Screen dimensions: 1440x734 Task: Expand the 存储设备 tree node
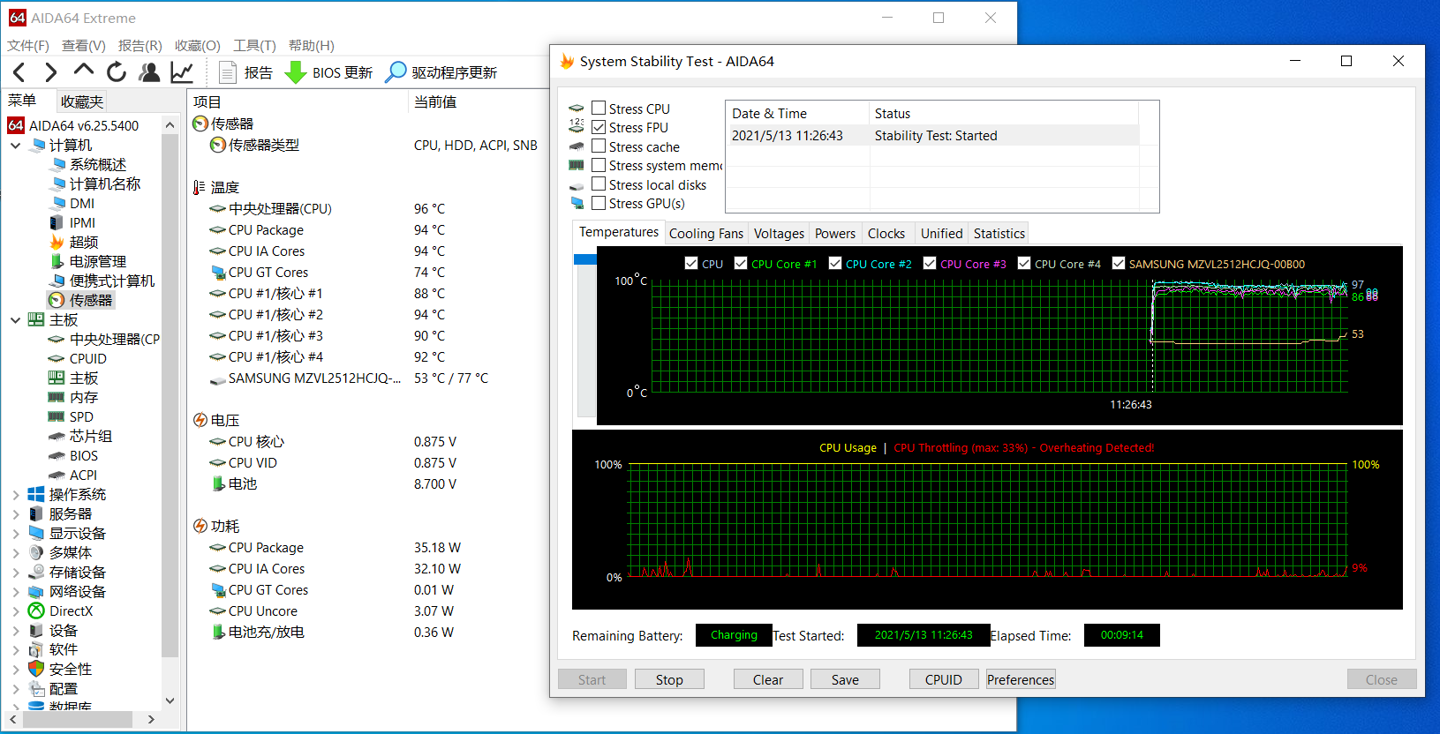coord(15,572)
